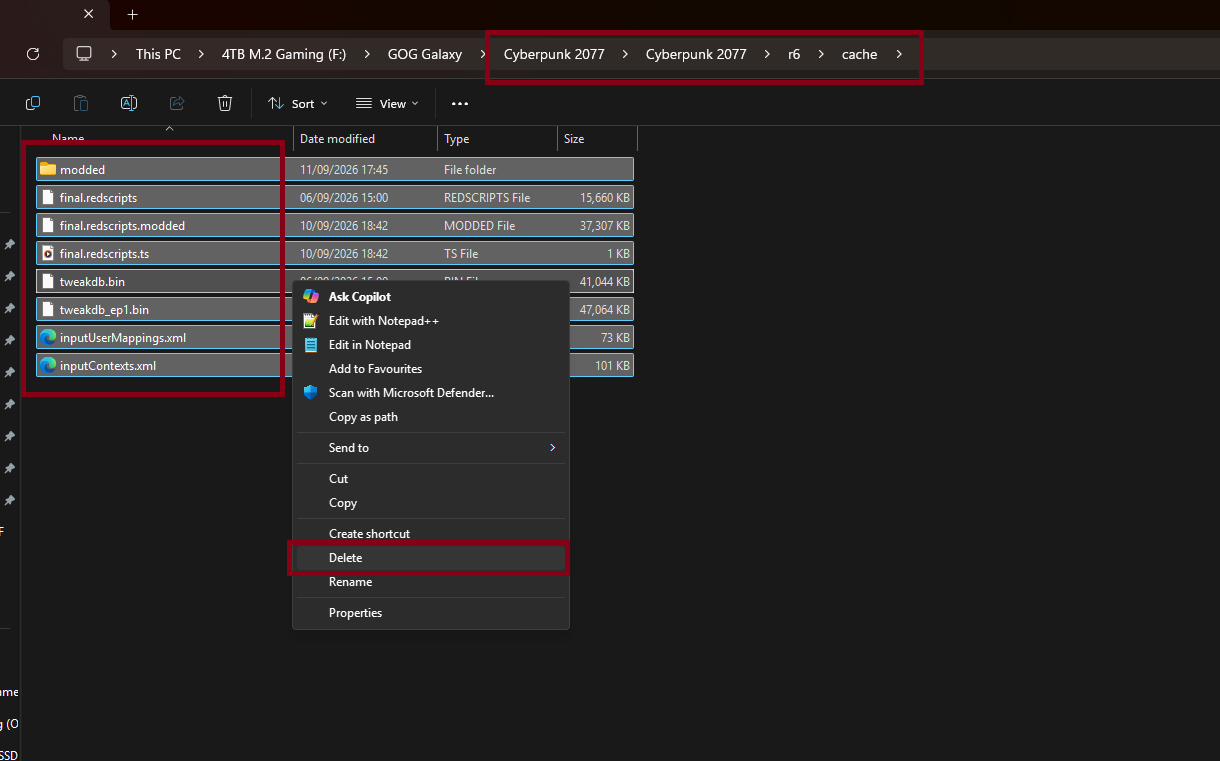
Task: Open the See more ellipsis menu
Action: coord(460,103)
